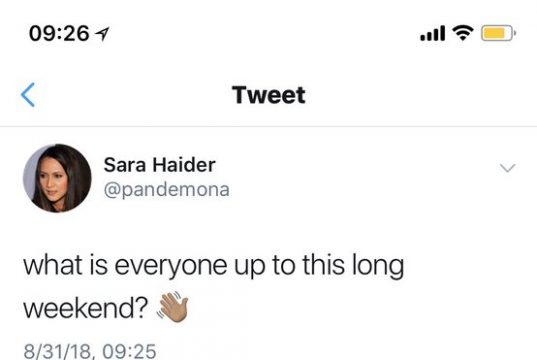Open the tweet options chevron menu
The width and height of the screenshot is (537, 360).
point(507,168)
